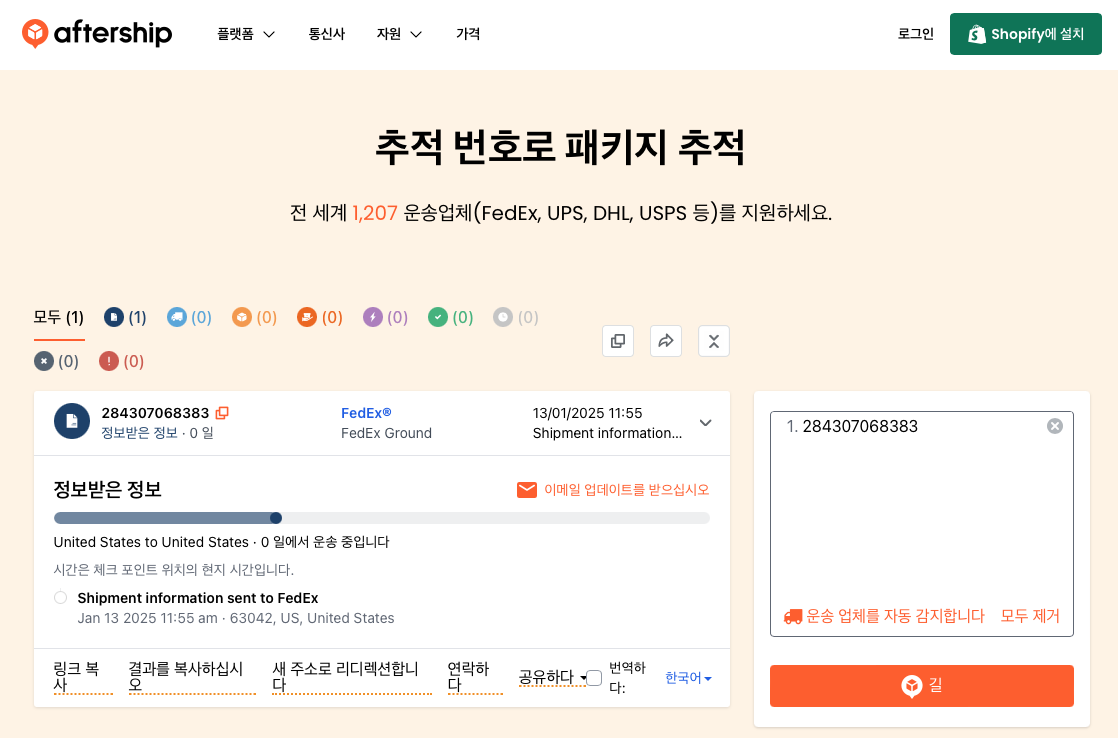Open the FedEx® carrier link
This screenshot has height=738, width=1118.
366,413
